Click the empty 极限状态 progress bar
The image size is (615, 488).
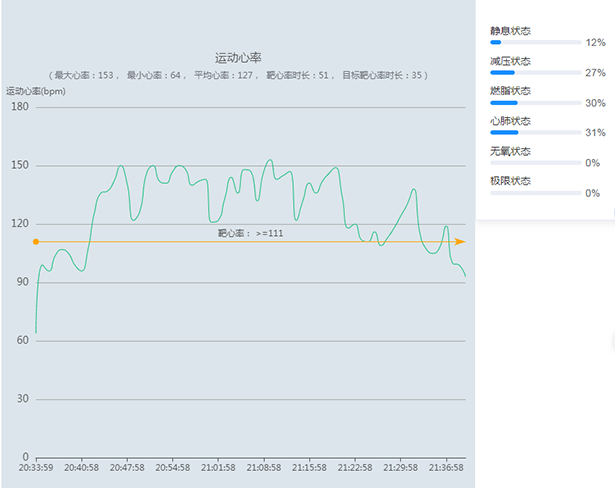(535, 193)
